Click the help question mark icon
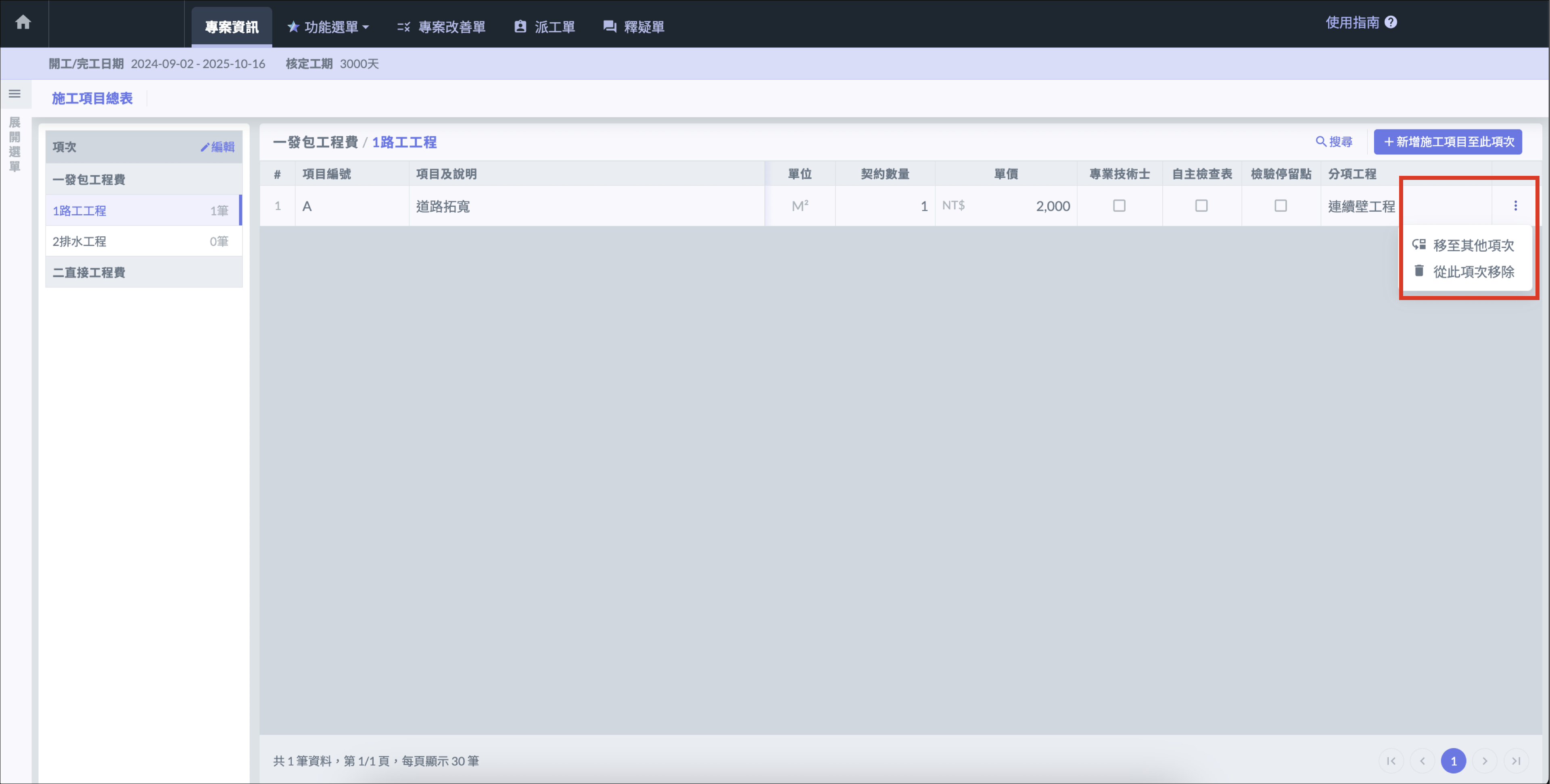This screenshot has height=784, width=1550. coord(1391,22)
